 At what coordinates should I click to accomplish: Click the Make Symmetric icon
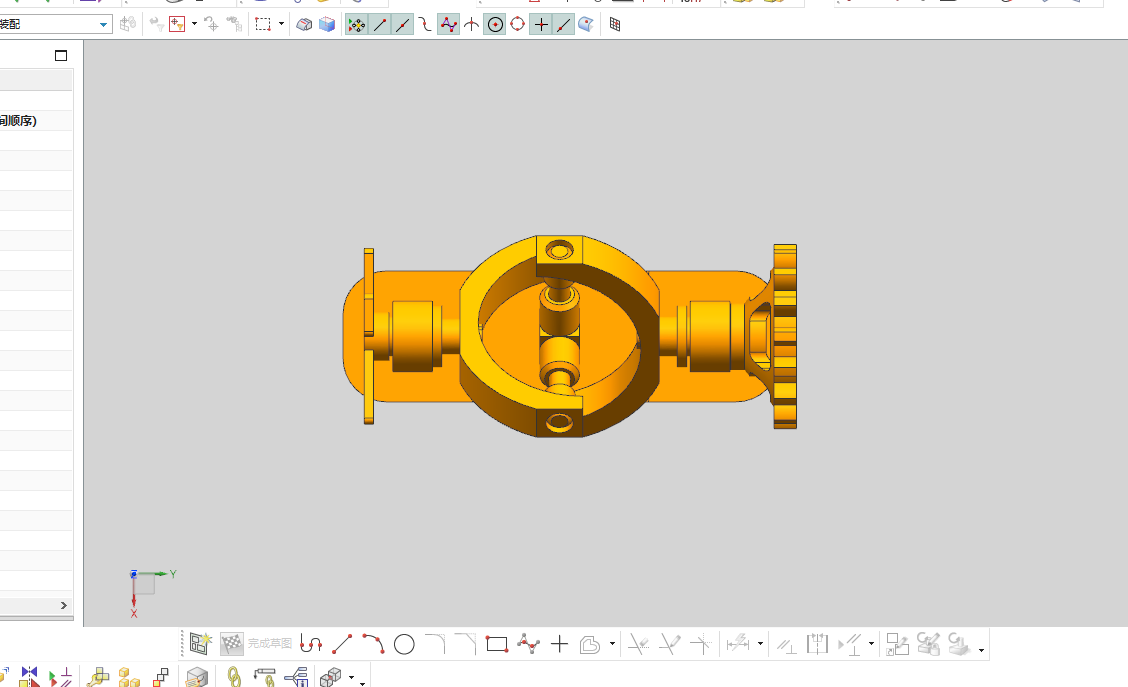[x=818, y=644]
